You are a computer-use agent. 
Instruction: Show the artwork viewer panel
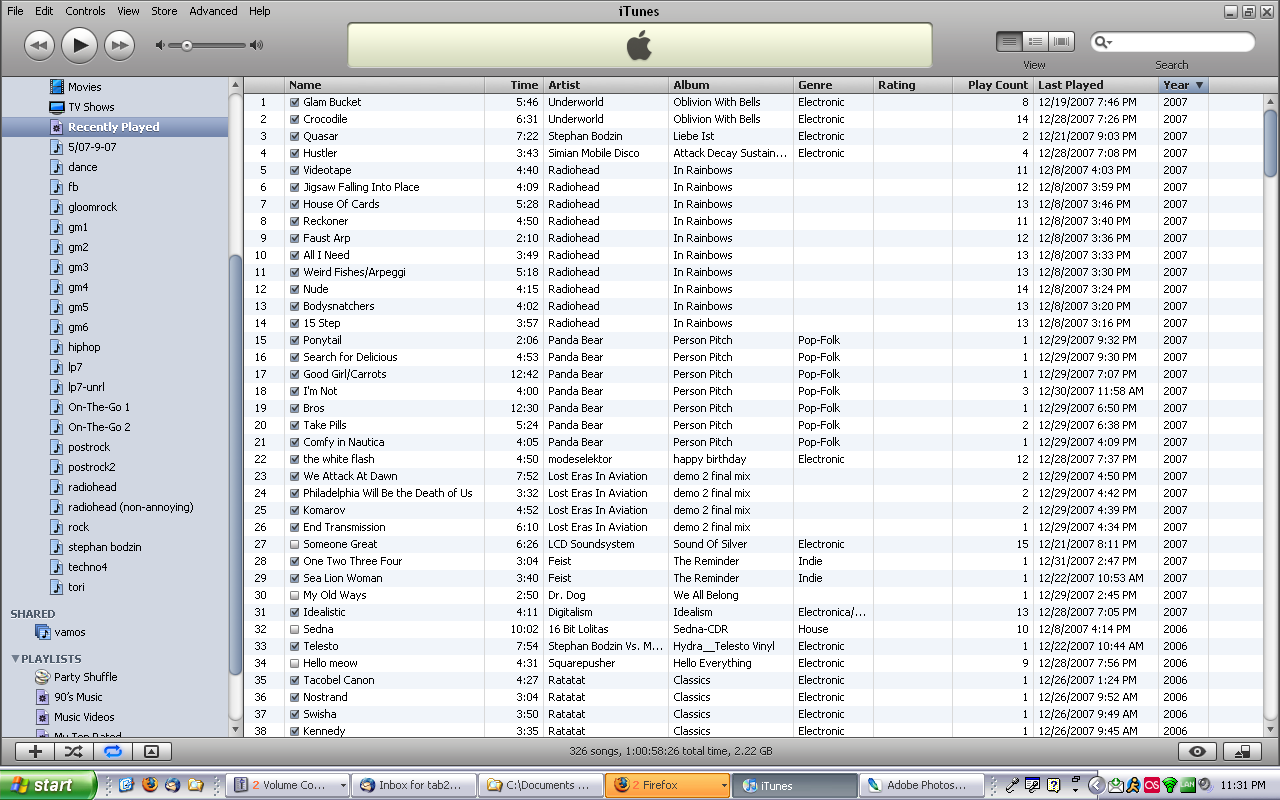(x=151, y=751)
